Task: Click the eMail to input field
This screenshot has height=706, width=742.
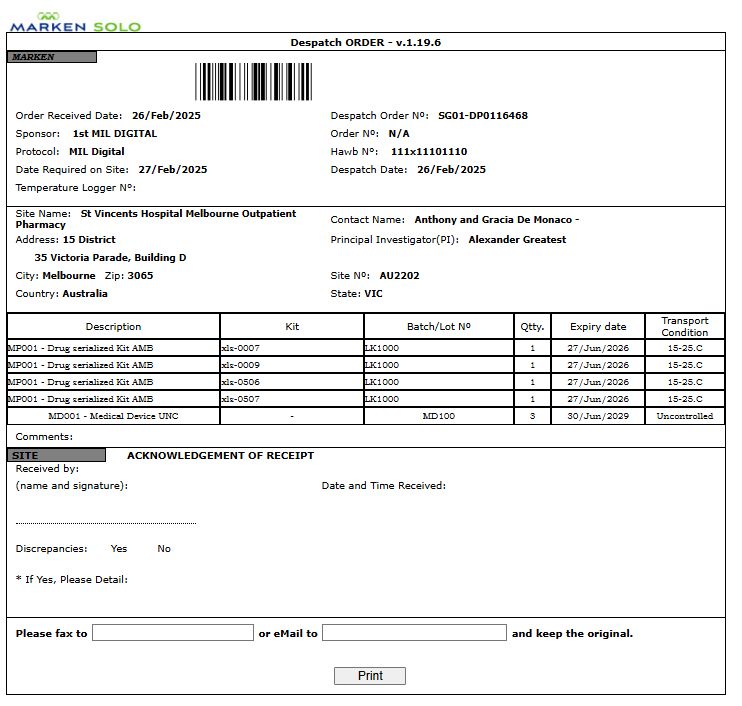Action: point(414,633)
